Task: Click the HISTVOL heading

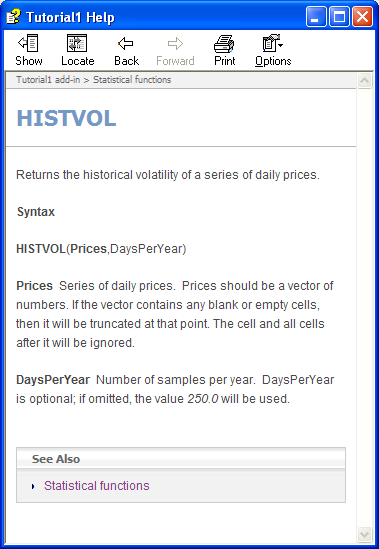Action: [x=67, y=118]
